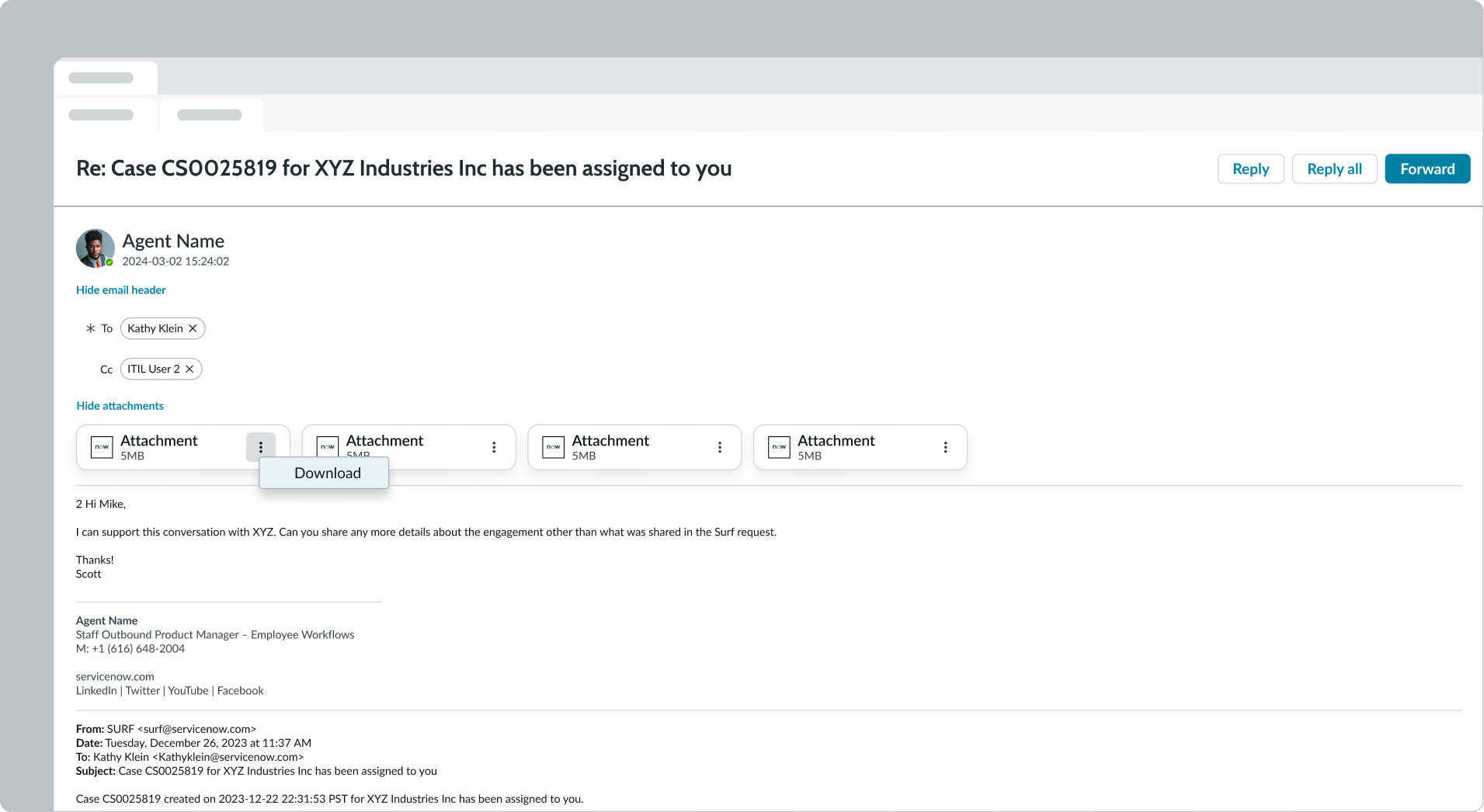Hide the email header section
The image size is (1484, 812).
click(x=120, y=290)
